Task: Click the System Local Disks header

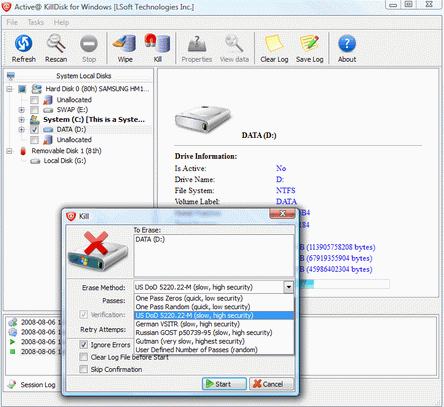Action: coord(83,76)
